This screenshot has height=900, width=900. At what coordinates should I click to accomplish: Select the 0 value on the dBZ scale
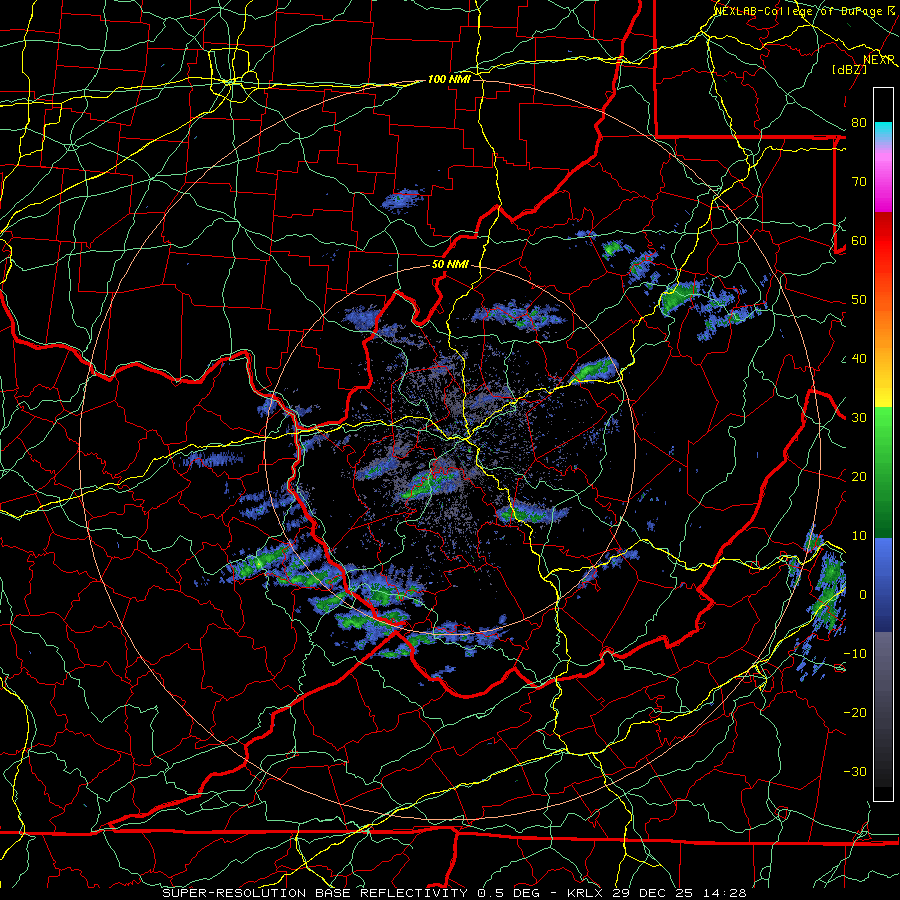click(863, 596)
